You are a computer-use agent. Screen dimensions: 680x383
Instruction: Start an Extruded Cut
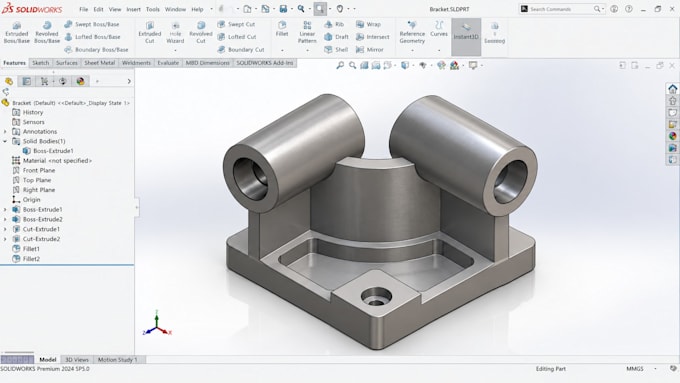coord(150,33)
